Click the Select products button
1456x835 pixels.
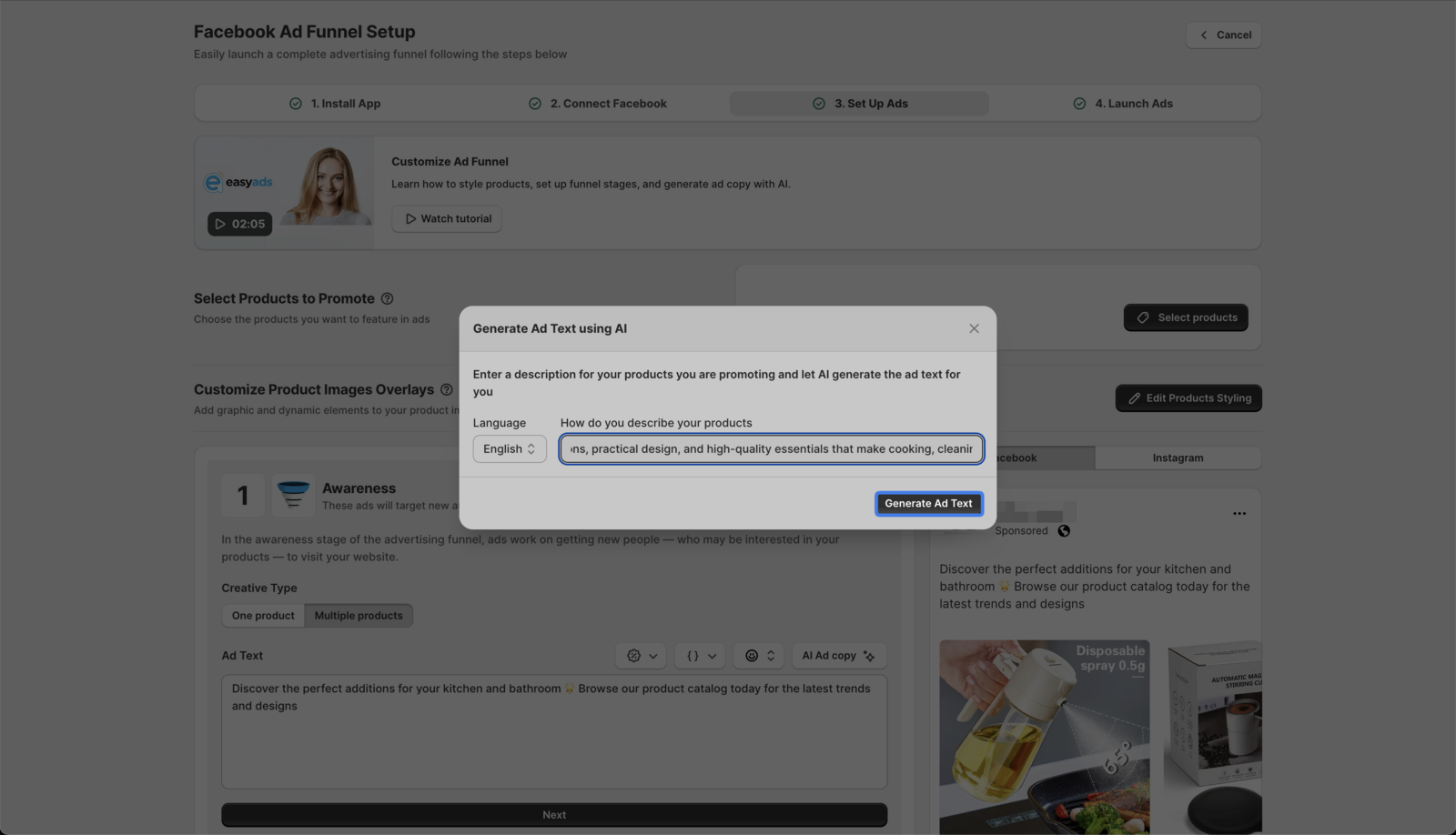coord(1185,317)
